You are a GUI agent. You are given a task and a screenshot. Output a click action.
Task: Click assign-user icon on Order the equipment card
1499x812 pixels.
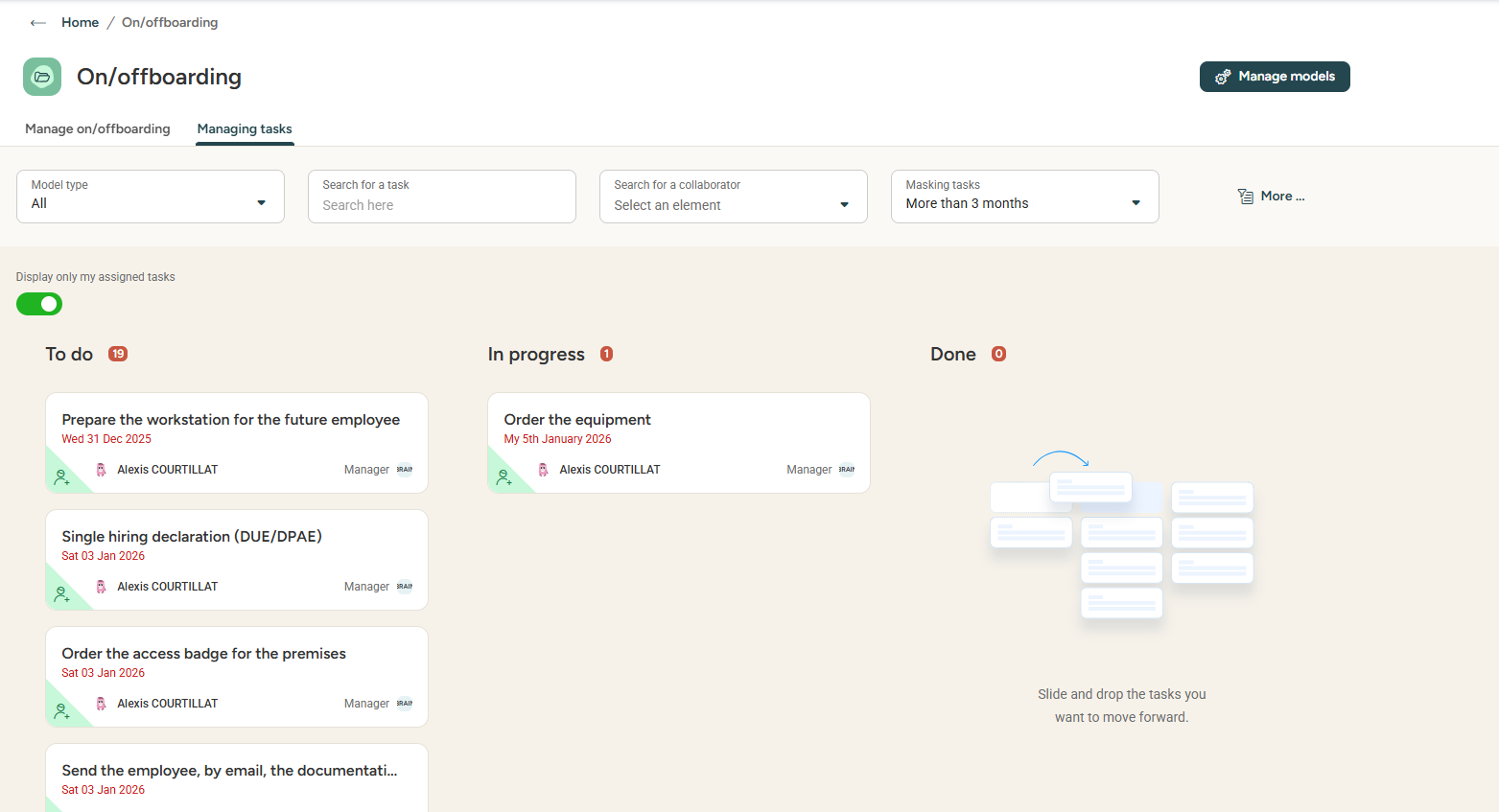pos(504,476)
